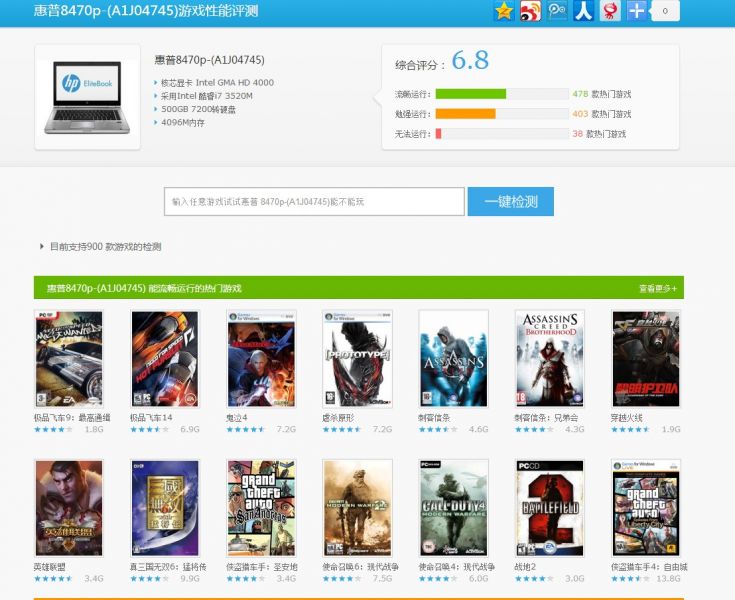Click 38 cannot-run games count
The width and height of the screenshot is (735, 600).
click(578, 134)
